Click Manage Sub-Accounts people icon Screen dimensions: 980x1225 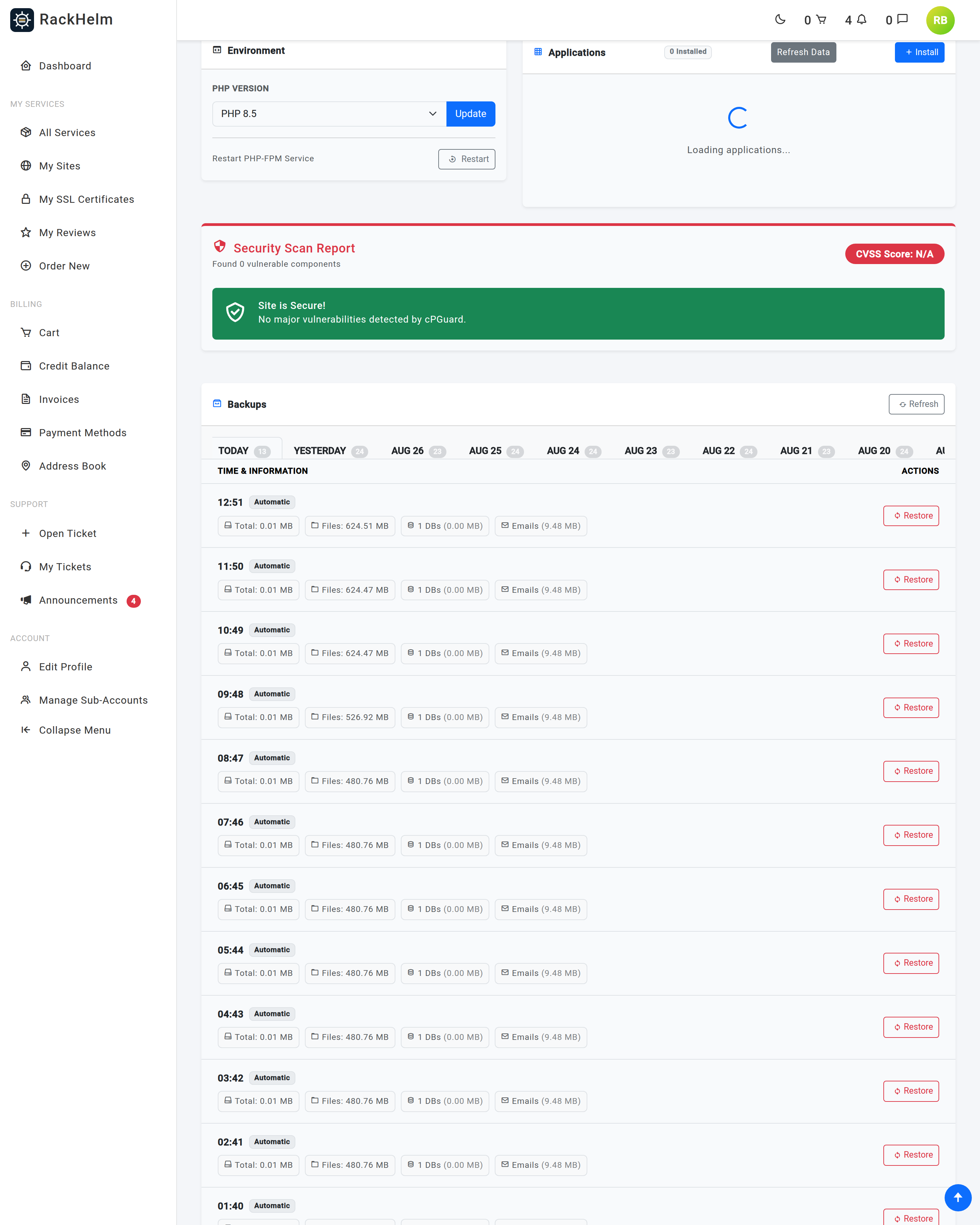(26, 700)
